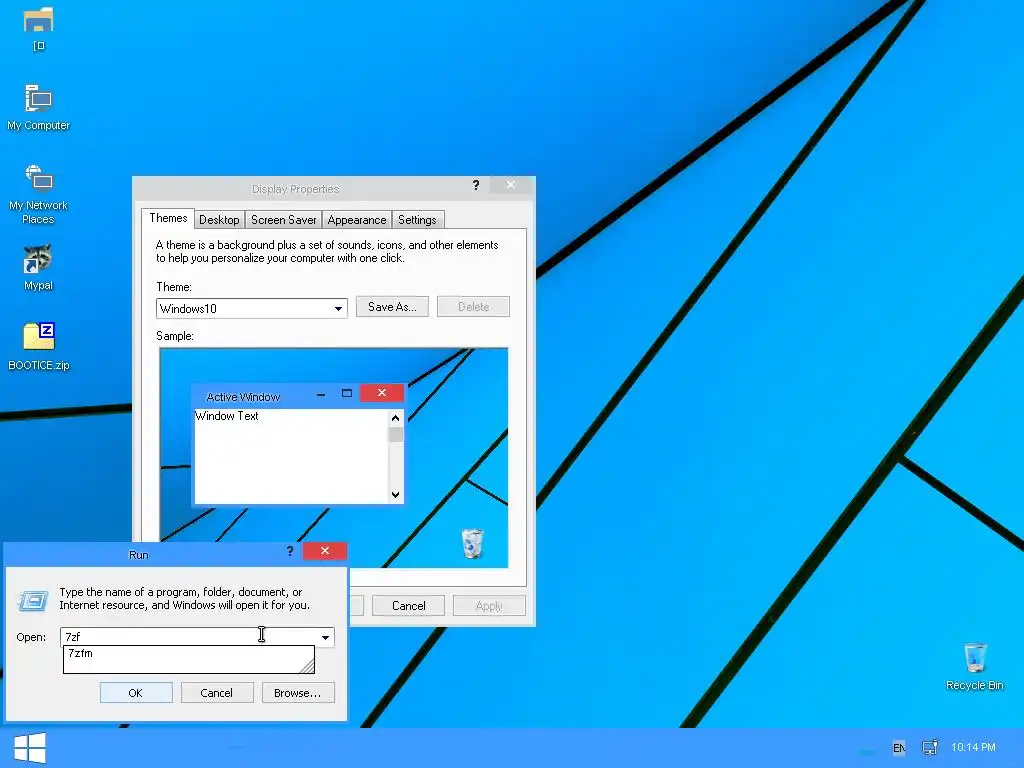Screen dimensions: 1024x768
Task: Click the Display Properties help question mark
Action: point(476,185)
